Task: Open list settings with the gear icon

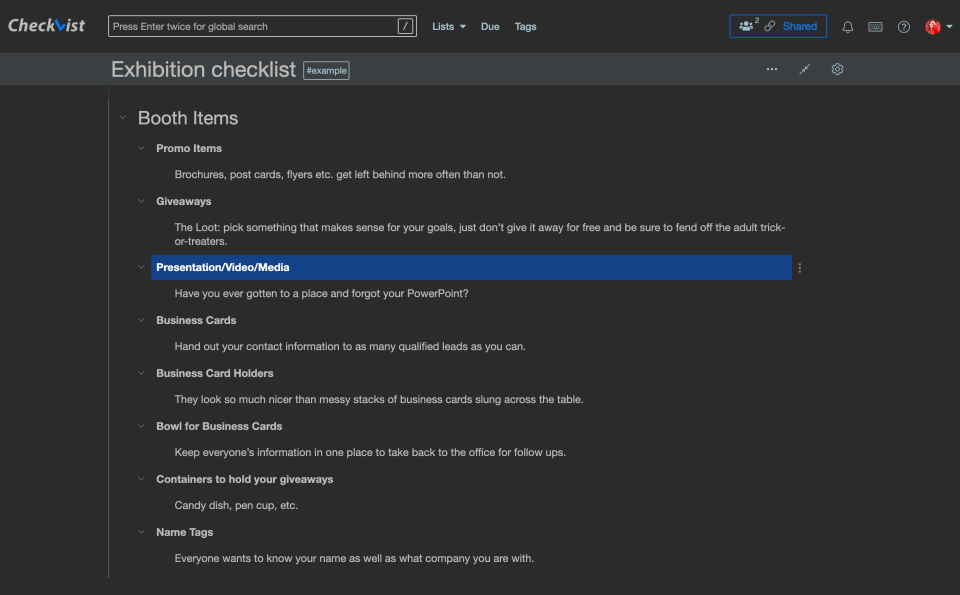Action: point(837,69)
